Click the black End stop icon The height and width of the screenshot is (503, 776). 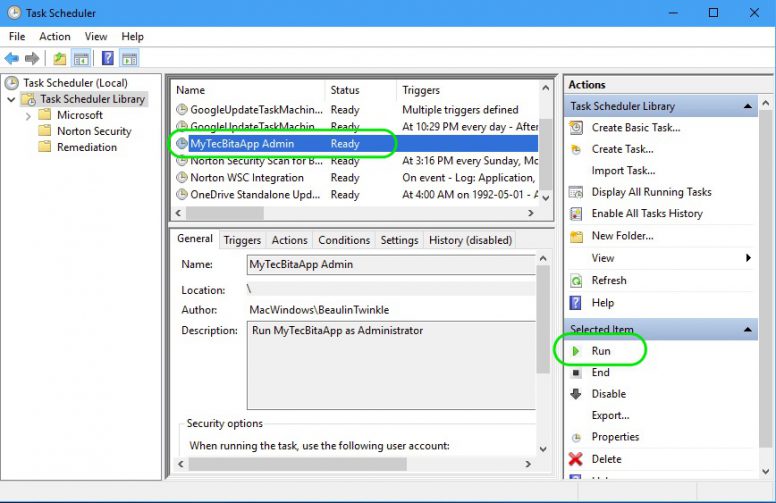576,372
